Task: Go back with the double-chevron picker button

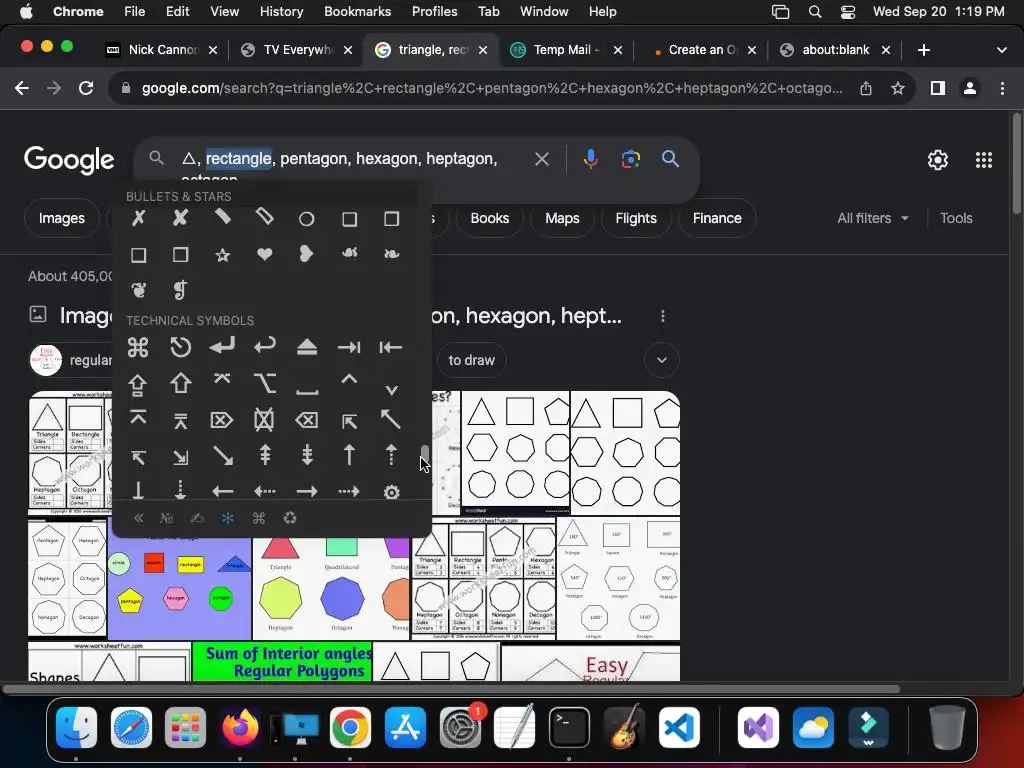Action: point(138,518)
